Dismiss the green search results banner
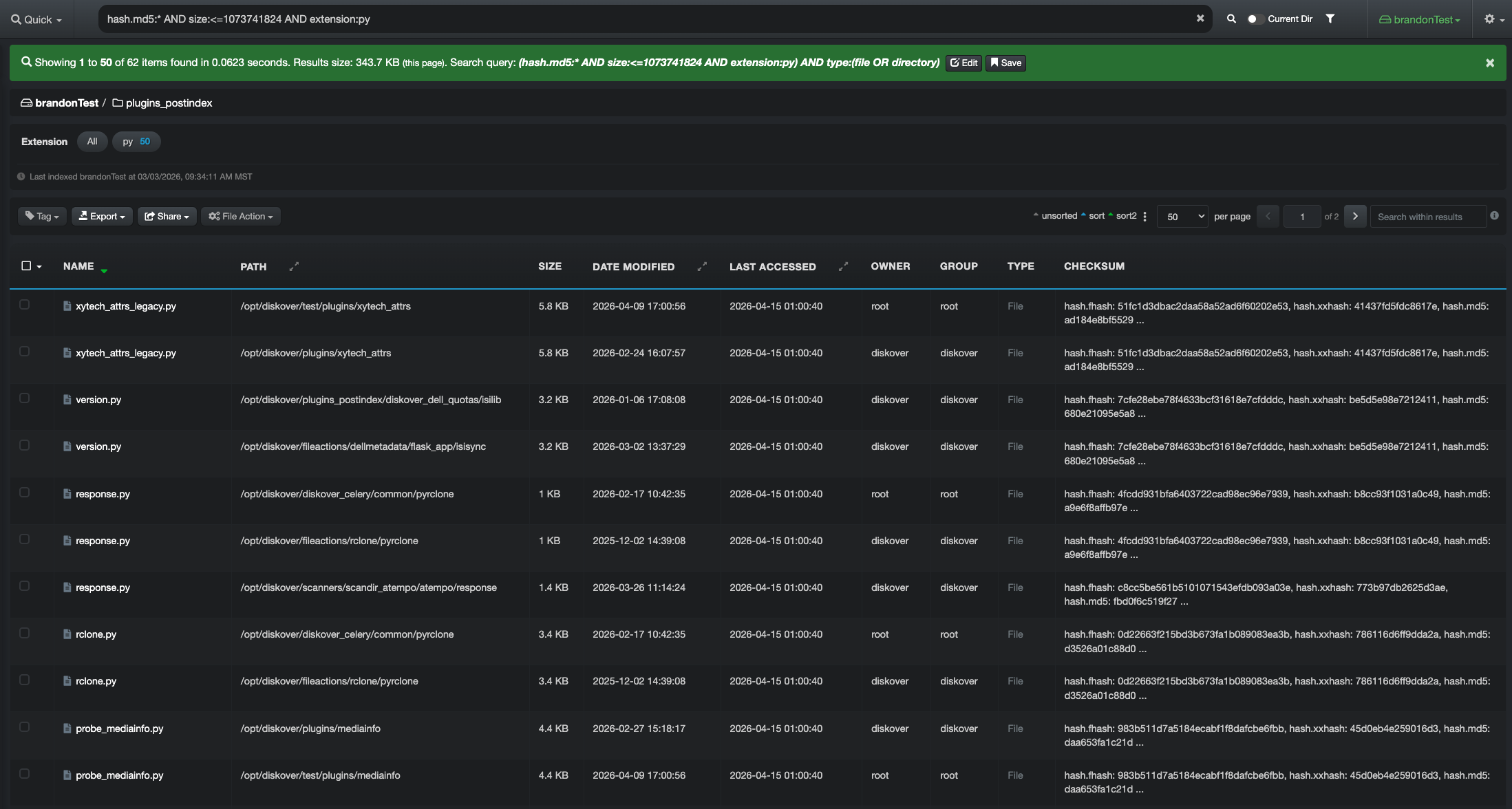1512x809 pixels. click(1490, 63)
